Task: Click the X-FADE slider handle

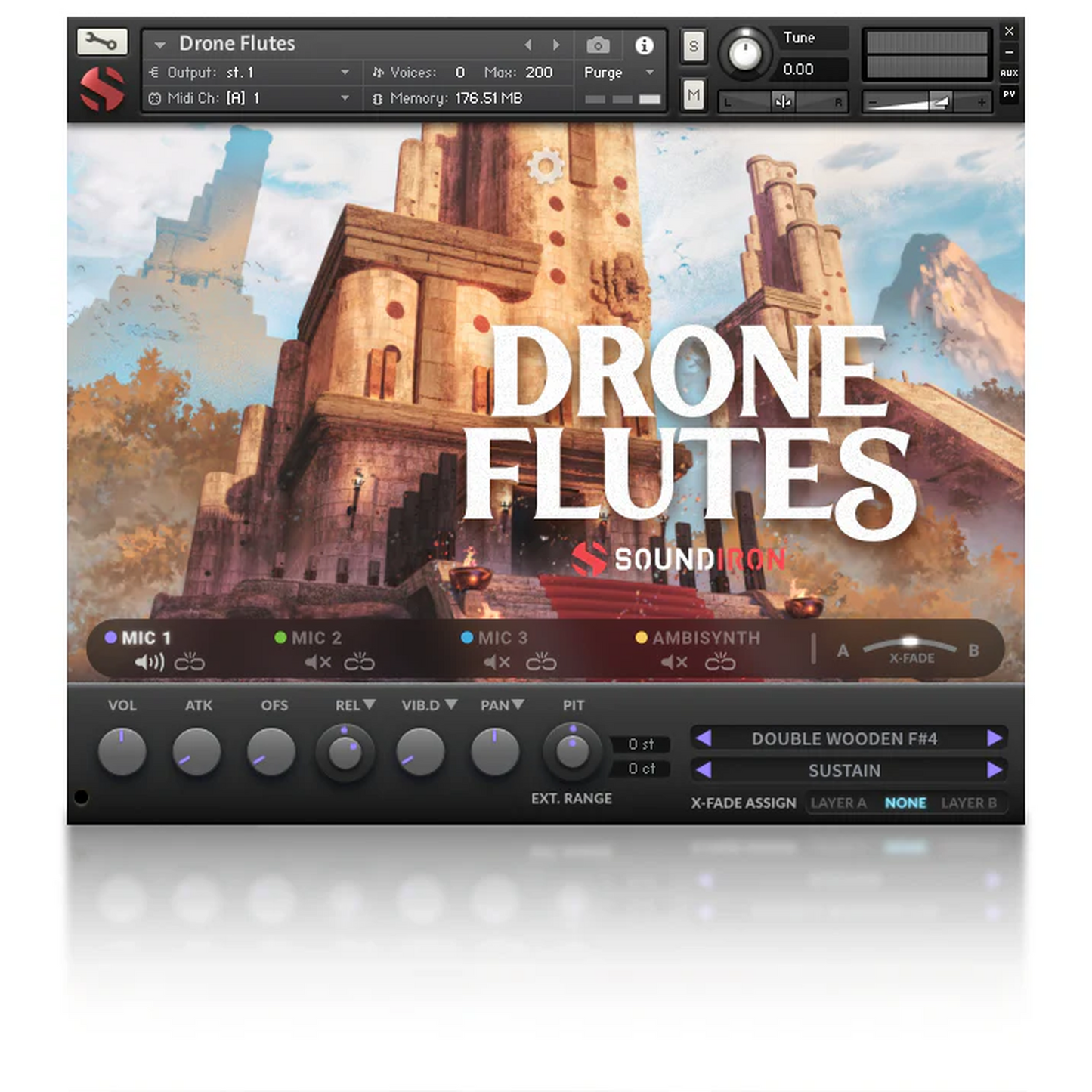Action: pyautogui.click(x=911, y=642)
